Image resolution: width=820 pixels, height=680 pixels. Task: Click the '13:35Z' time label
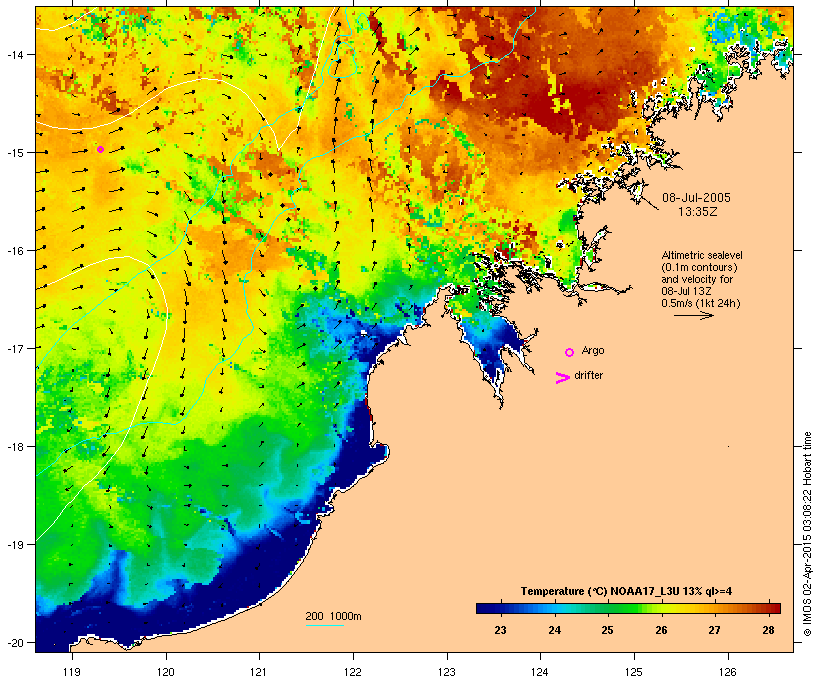pos(697,212)
